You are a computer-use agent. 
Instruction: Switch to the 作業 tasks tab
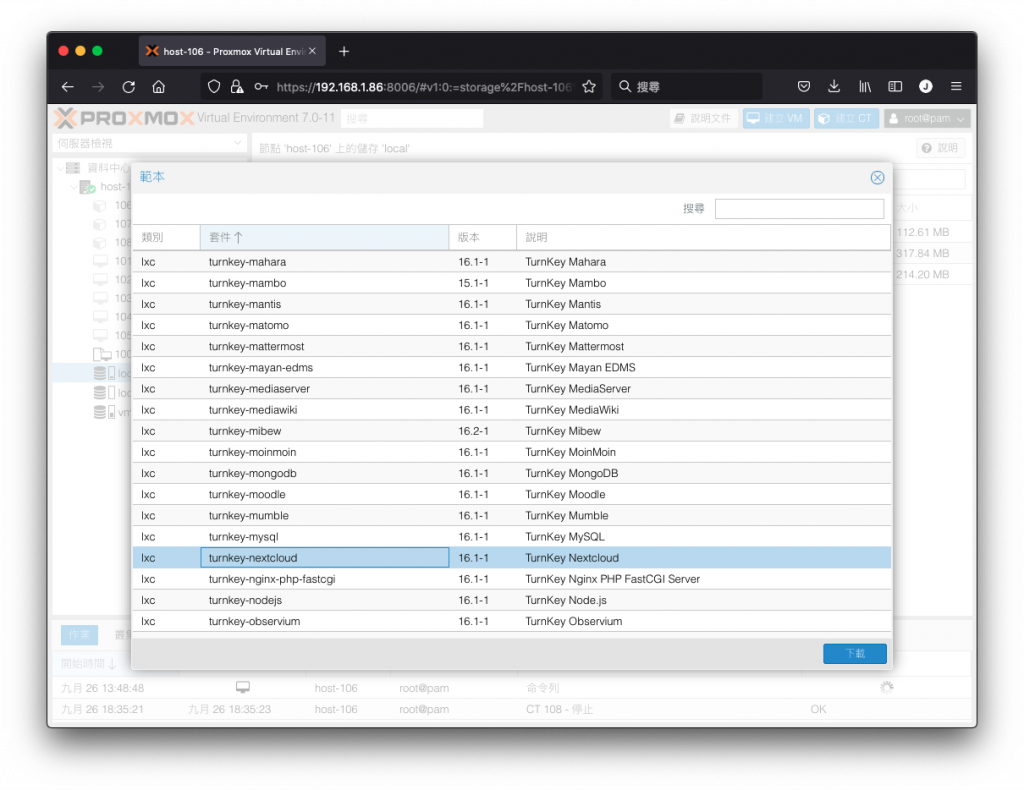[x=79, y=635]
